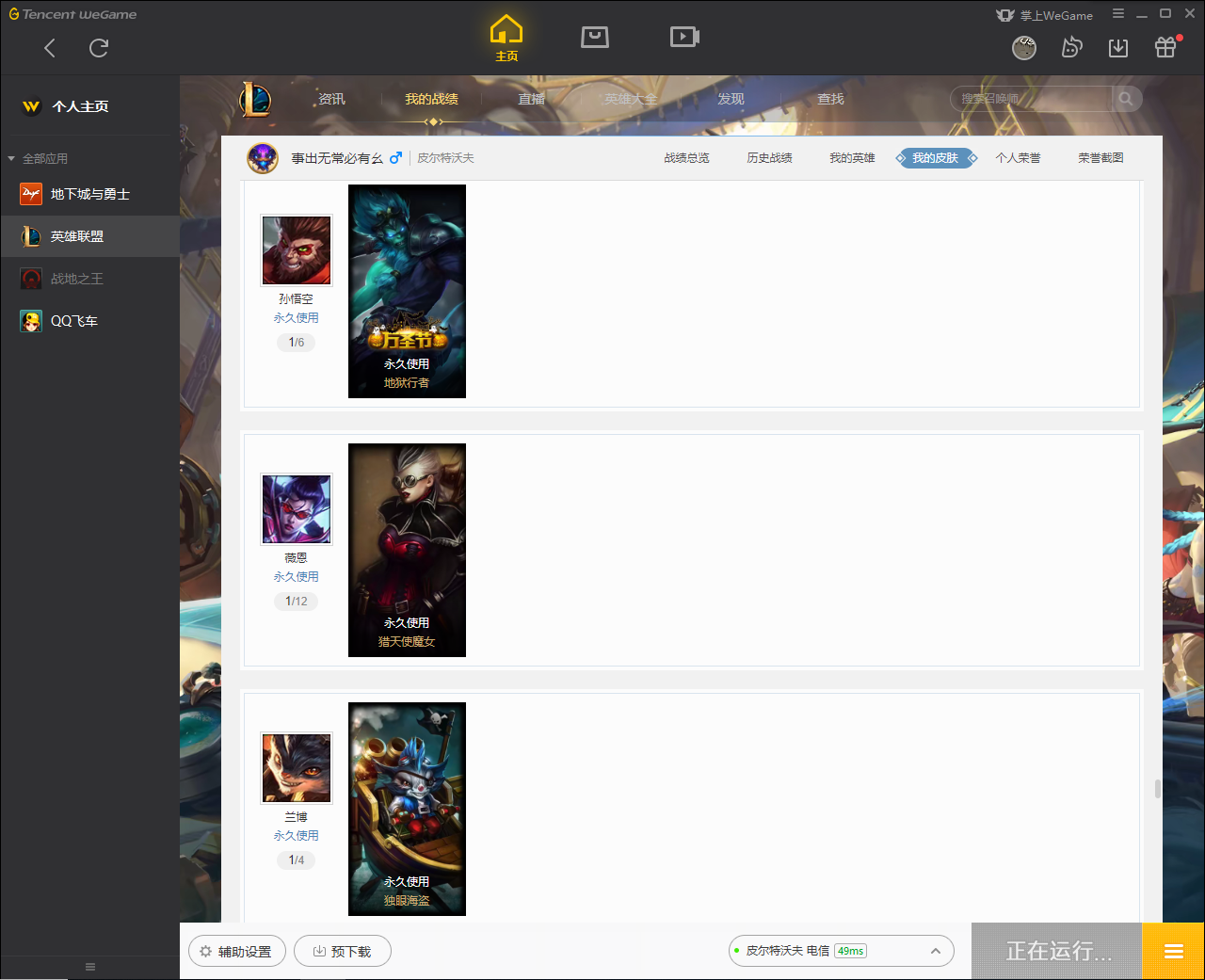Click the 1/12 skin count badge
1205x980 pixels.
tap(297, 602)
